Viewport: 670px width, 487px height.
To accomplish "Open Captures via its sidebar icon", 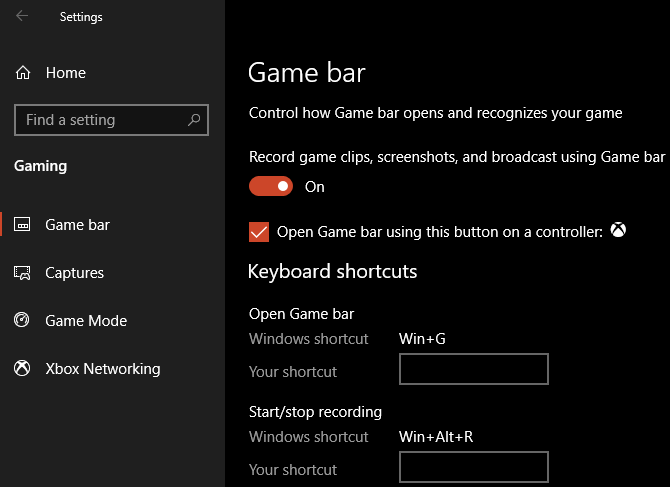I will point(22,273).
